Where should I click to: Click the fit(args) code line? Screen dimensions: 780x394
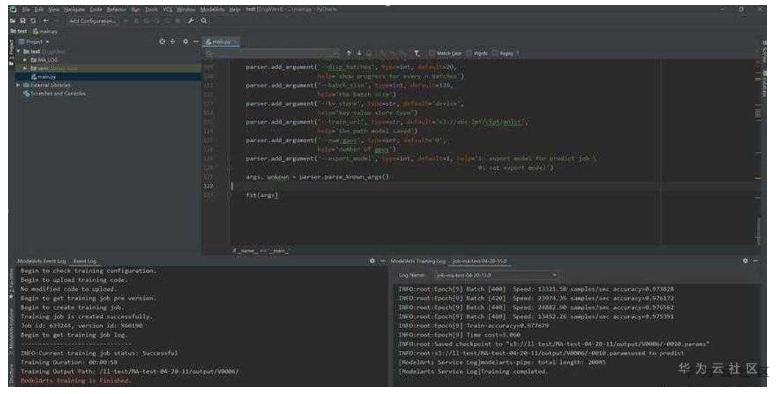click(262, 195)
